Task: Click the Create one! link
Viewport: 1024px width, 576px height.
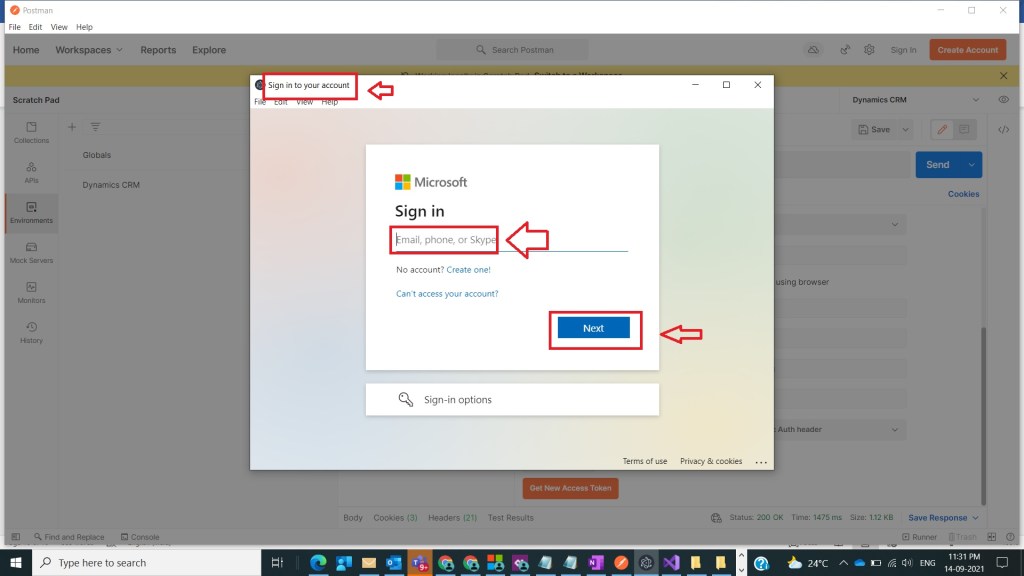Action: 468,270
